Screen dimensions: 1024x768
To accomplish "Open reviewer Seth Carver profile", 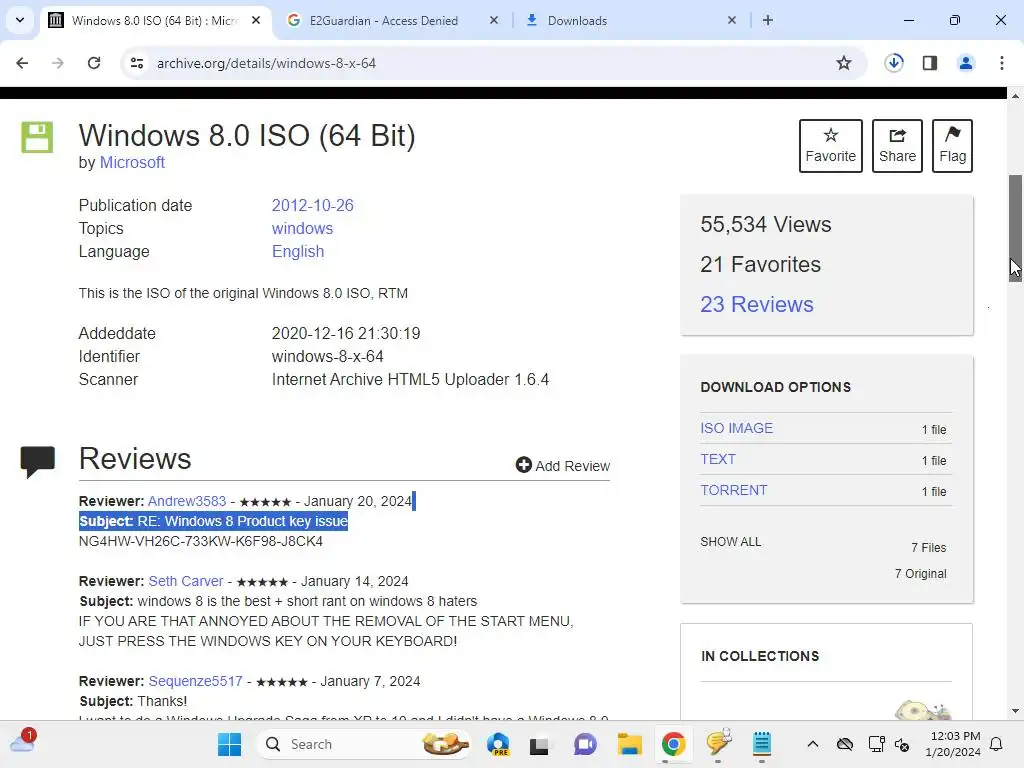I will 185,581.
